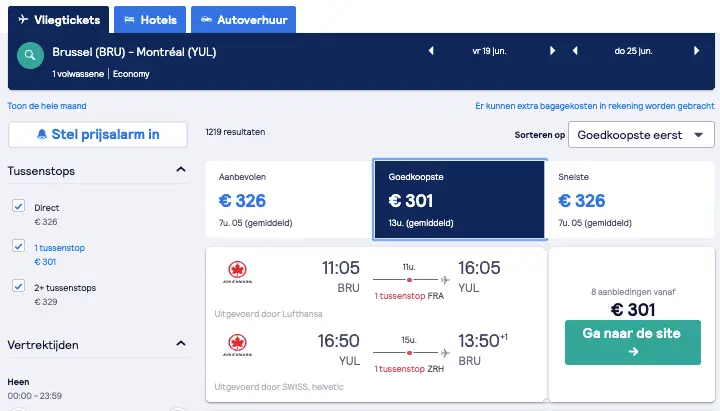Screen dimensions: 720x411
Task: Collapse the Tussenstops filter section
Action: pos(181,170)
